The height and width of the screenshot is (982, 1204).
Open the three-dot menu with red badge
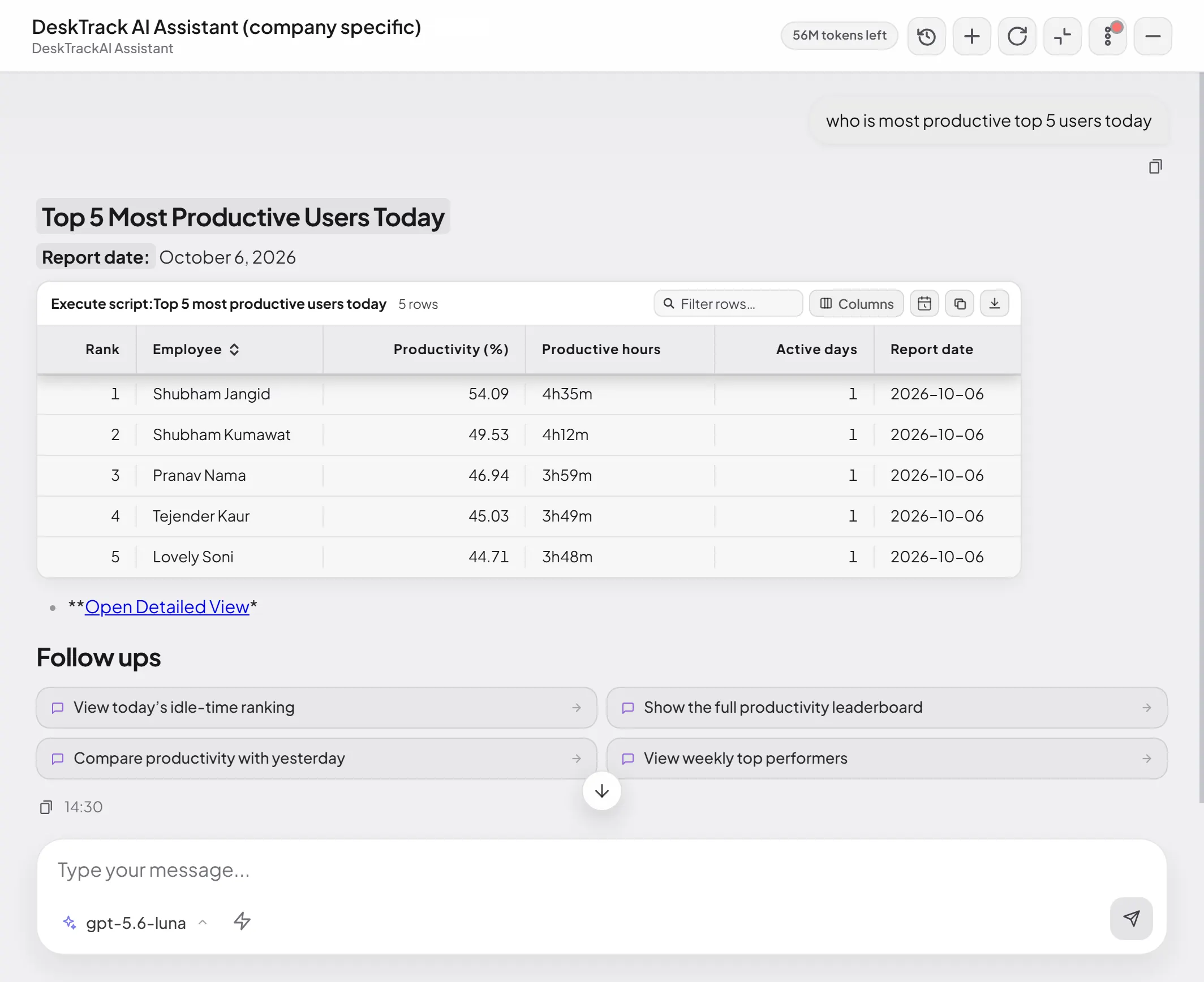pyautogui.click(x=1107, y=37)
